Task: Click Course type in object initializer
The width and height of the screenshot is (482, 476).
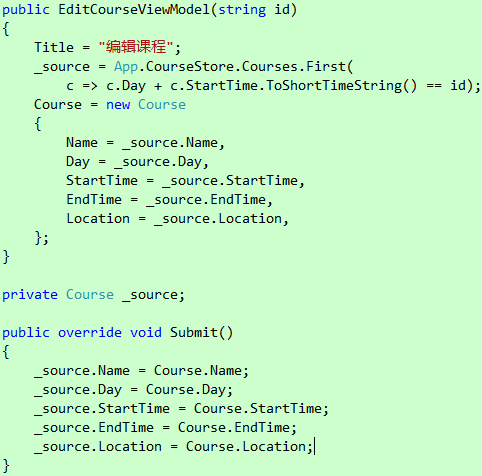Action: [x=162, y=105]
